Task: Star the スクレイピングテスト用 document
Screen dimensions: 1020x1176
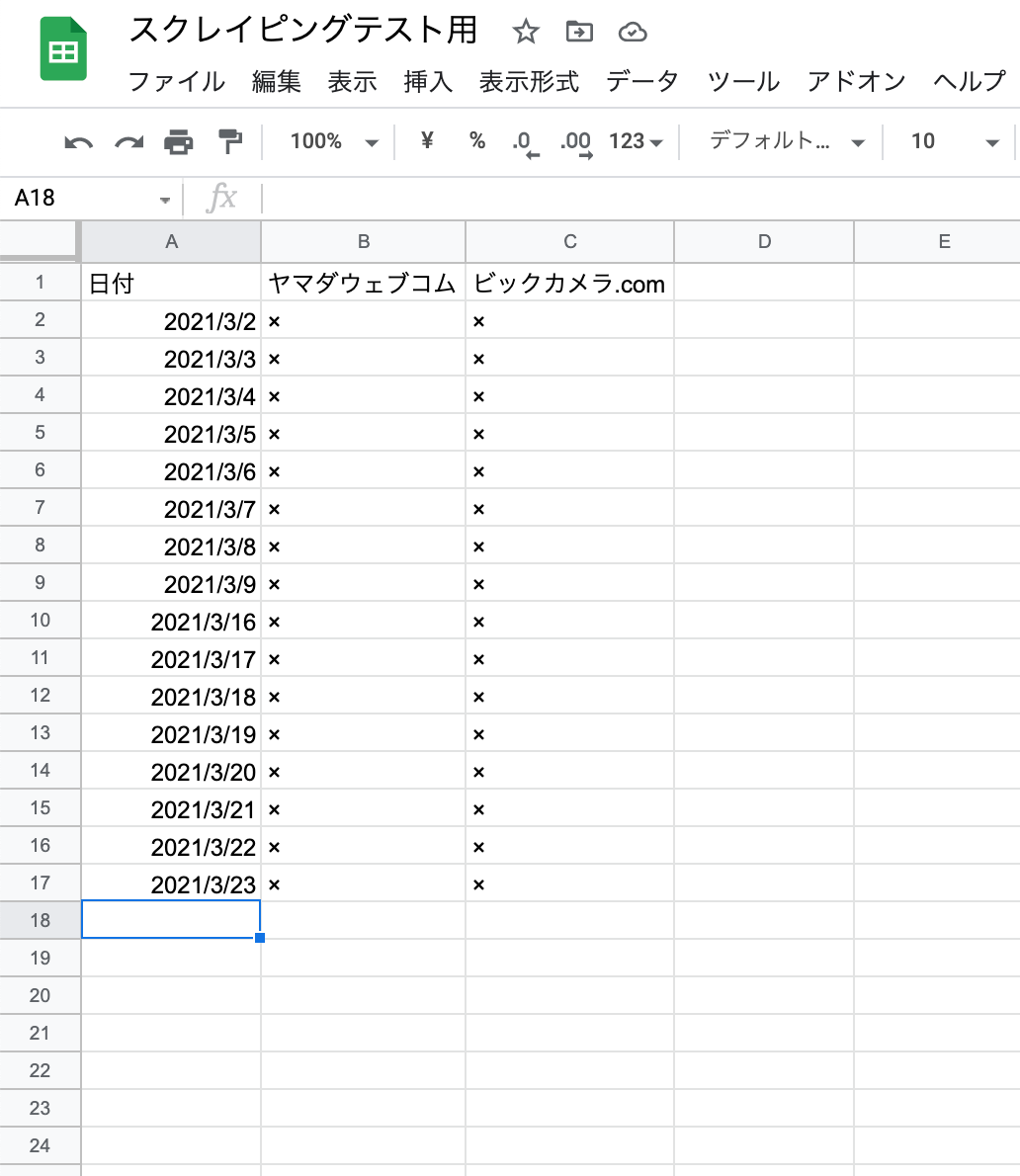Action: click(526, 32)
